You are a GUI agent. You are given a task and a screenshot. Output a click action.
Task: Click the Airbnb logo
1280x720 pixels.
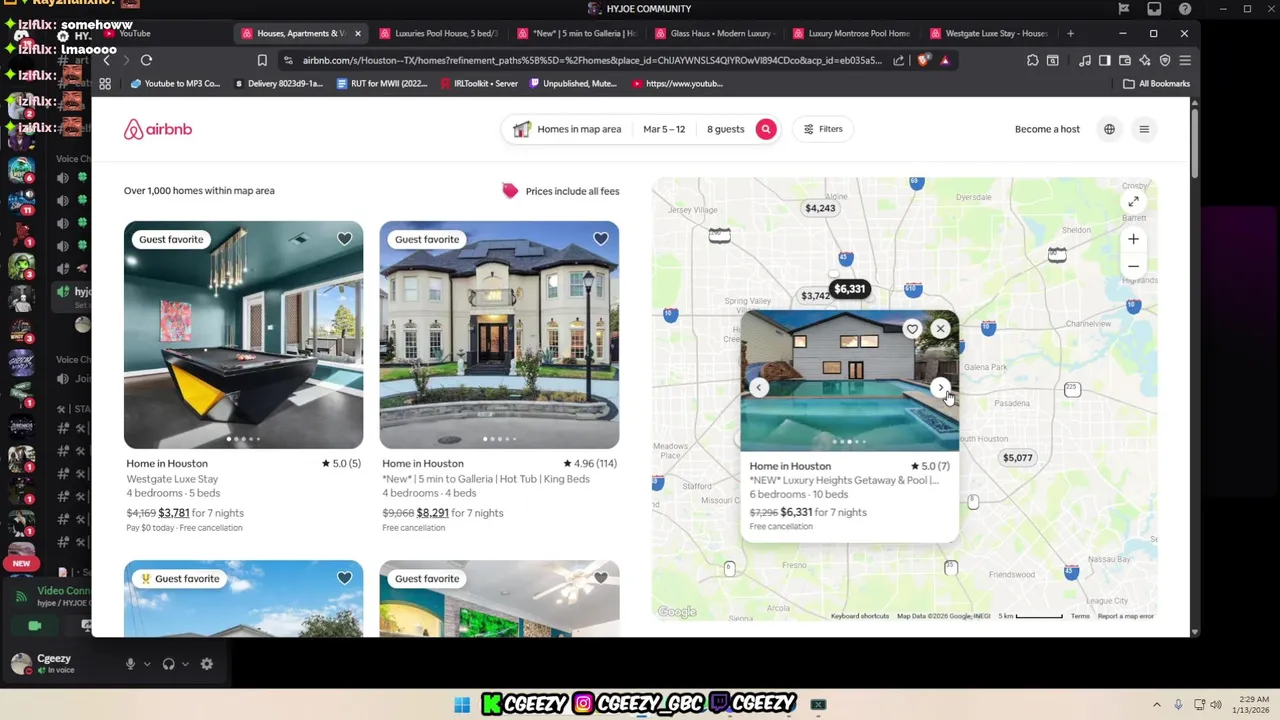click(x=158, y=129)
